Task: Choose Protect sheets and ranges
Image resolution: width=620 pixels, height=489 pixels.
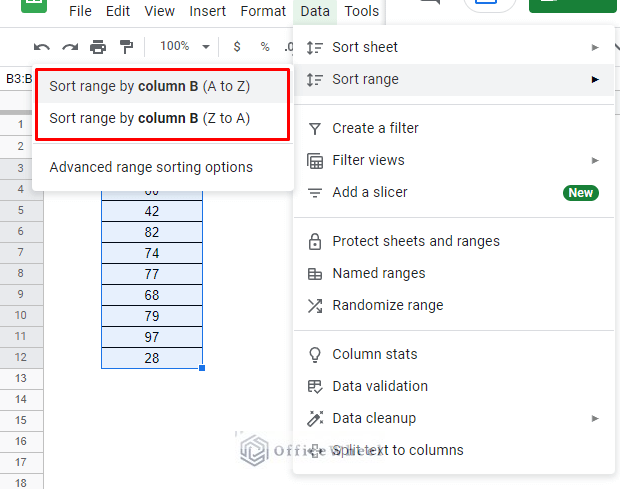Action: (x=454, y=242)
